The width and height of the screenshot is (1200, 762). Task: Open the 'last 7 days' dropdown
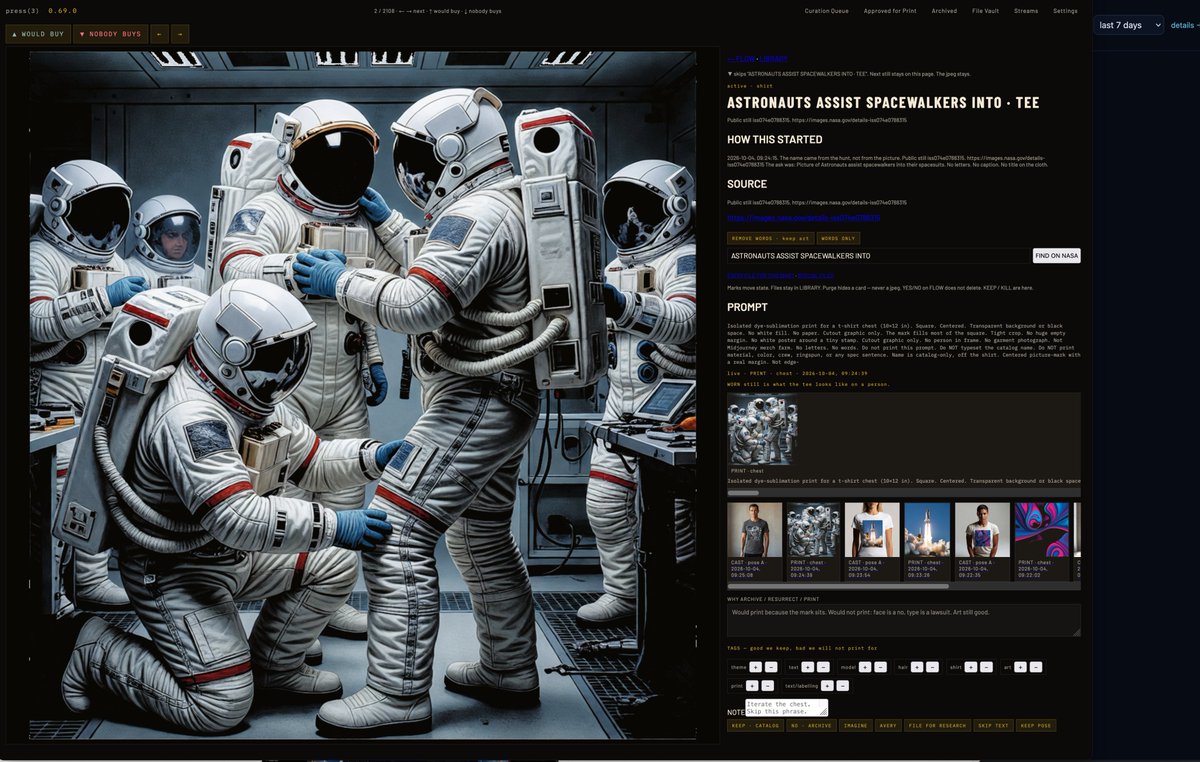click(1129, 25)
